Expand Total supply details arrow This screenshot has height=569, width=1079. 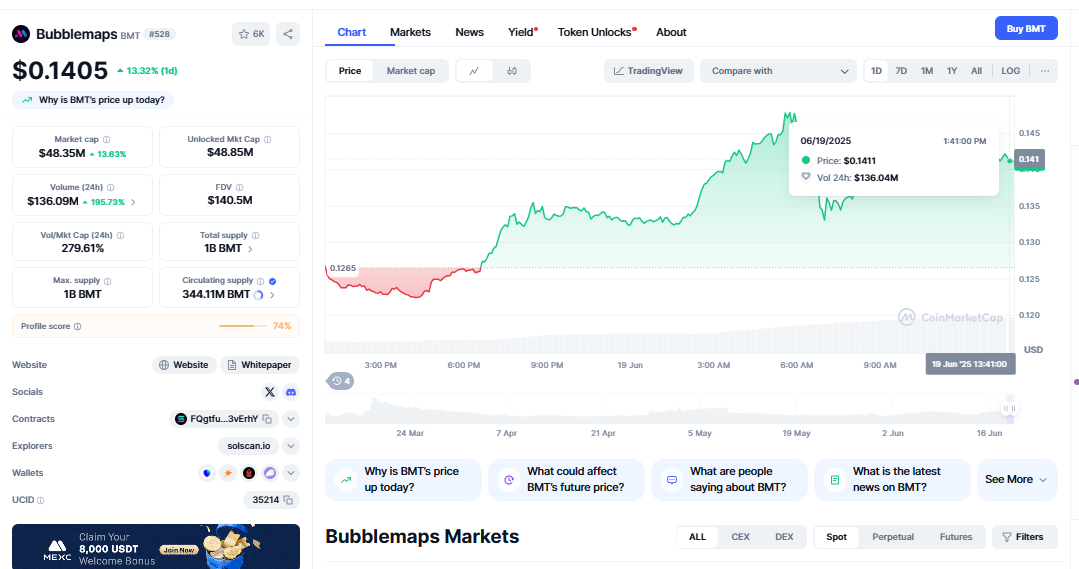pos(250,249)
